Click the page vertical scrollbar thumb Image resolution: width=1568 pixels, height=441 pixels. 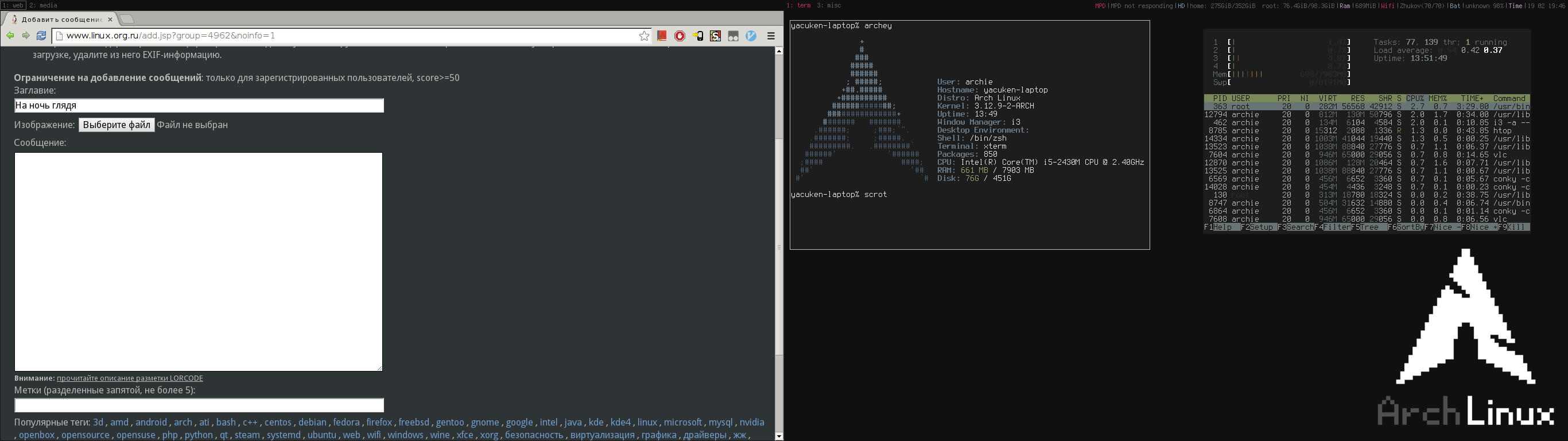click(x=779, y=247)
